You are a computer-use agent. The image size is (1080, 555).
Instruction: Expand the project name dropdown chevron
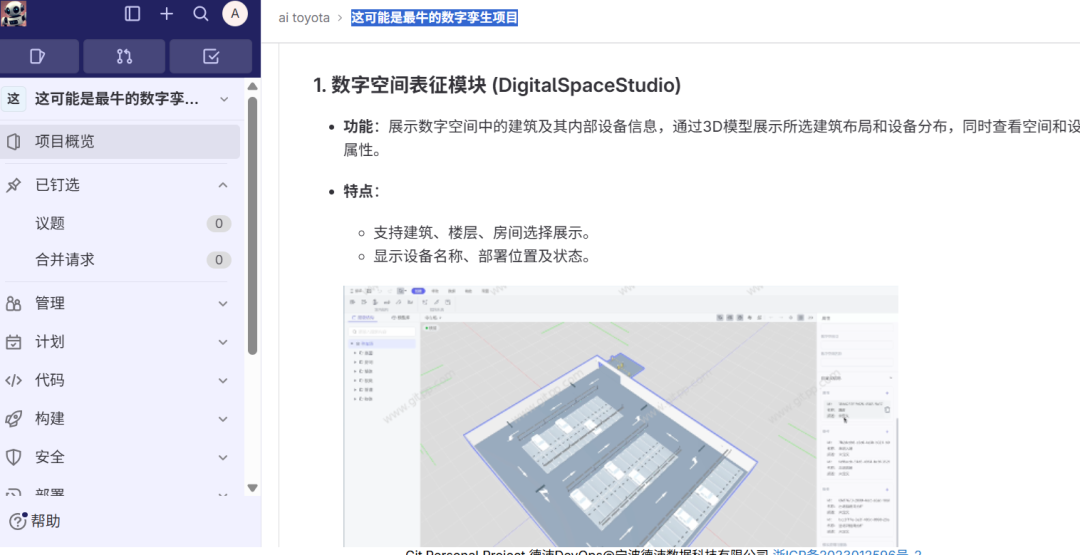coord(224,99)
